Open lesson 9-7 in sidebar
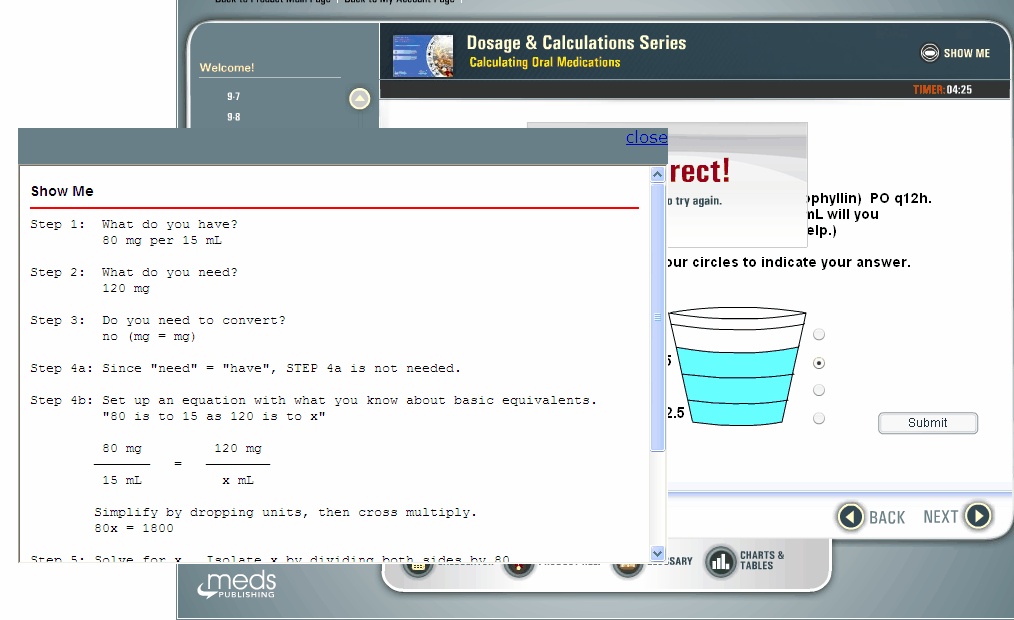Screen dimensions: 1014x620 tap(233, 96)
